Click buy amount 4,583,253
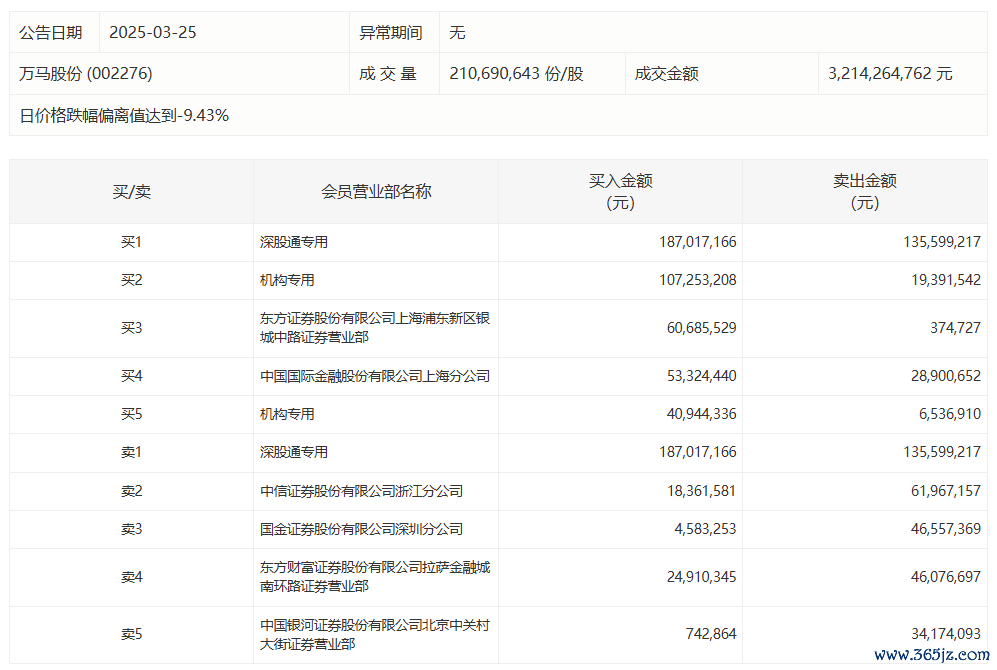Viewport: 997px width, 670px height. (x=705, y=530)
